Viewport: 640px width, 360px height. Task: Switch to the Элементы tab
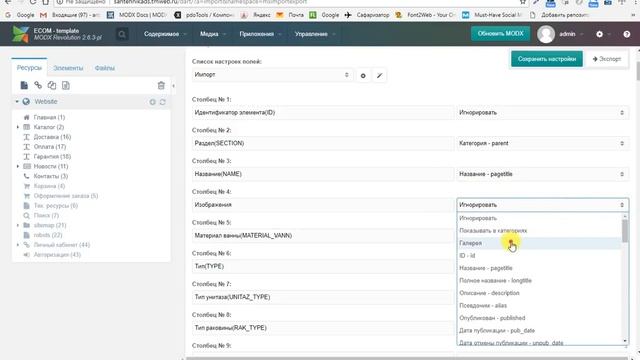[x=68, y=68]
